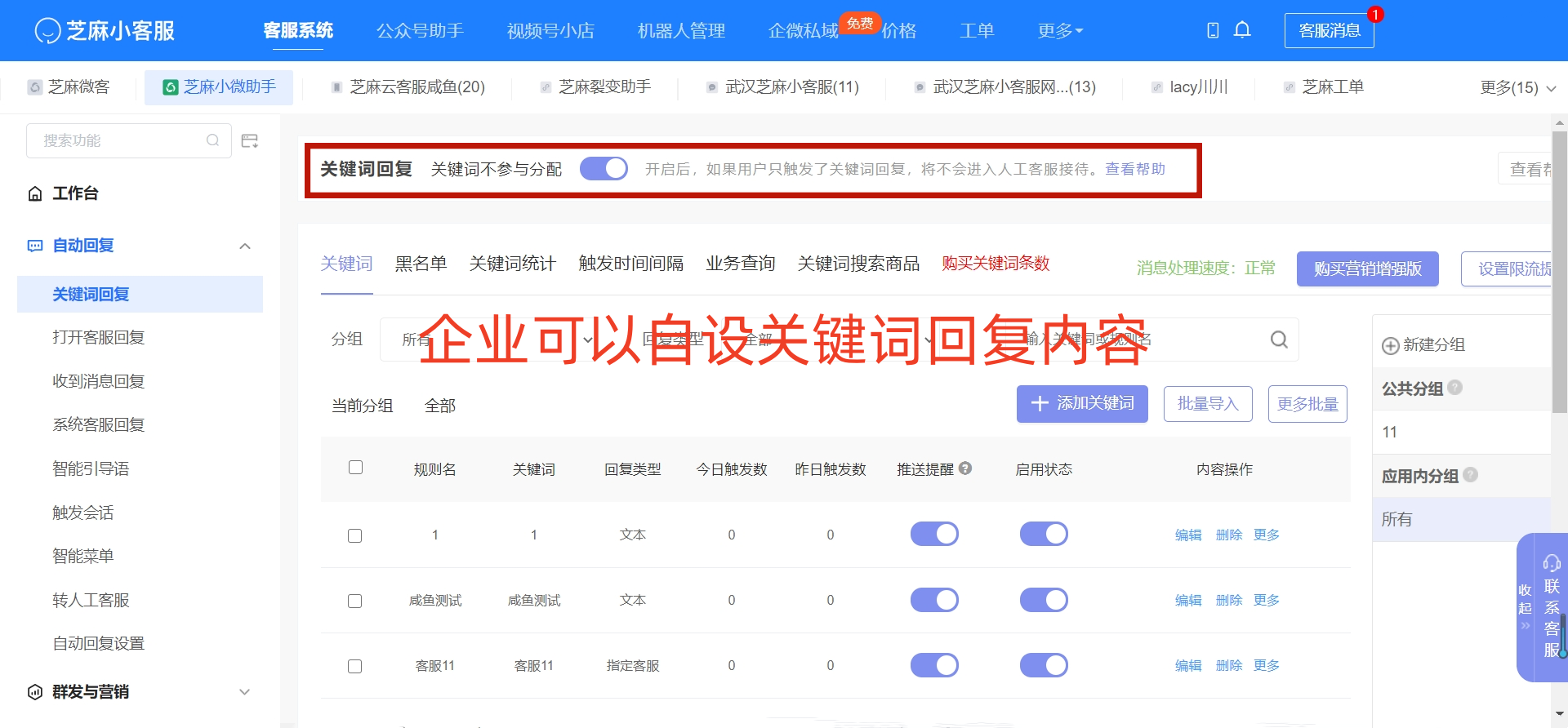Open the mobile phone icon in header
This screenshot has width=1568, height=728.
pyautogui.click(x=1213, y=30)
